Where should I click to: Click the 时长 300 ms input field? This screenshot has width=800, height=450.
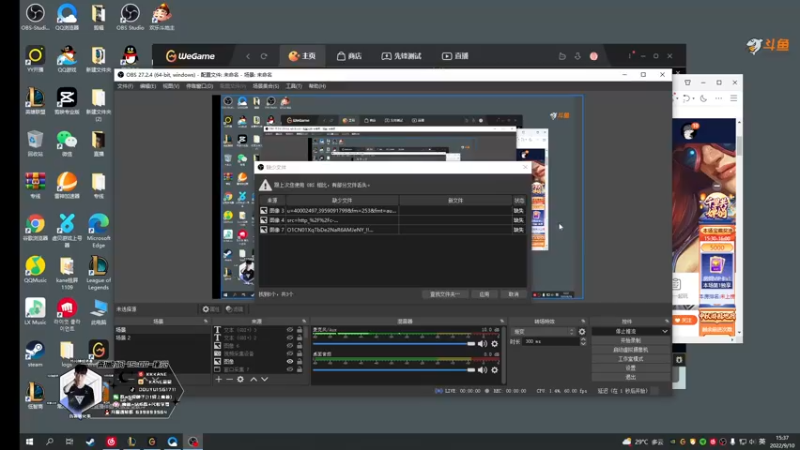click(x=551, y=342)
